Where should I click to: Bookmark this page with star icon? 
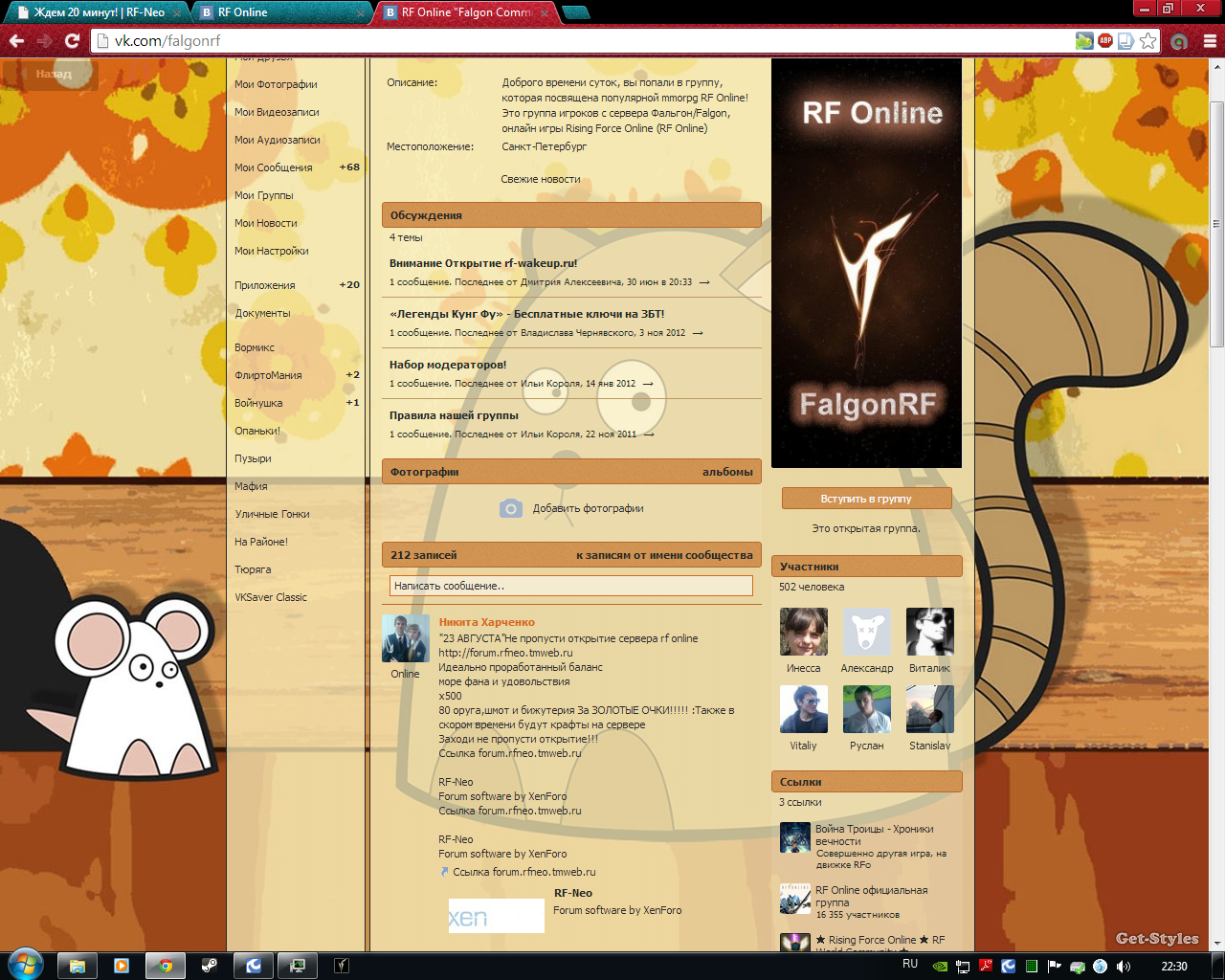coord(1148,41)
